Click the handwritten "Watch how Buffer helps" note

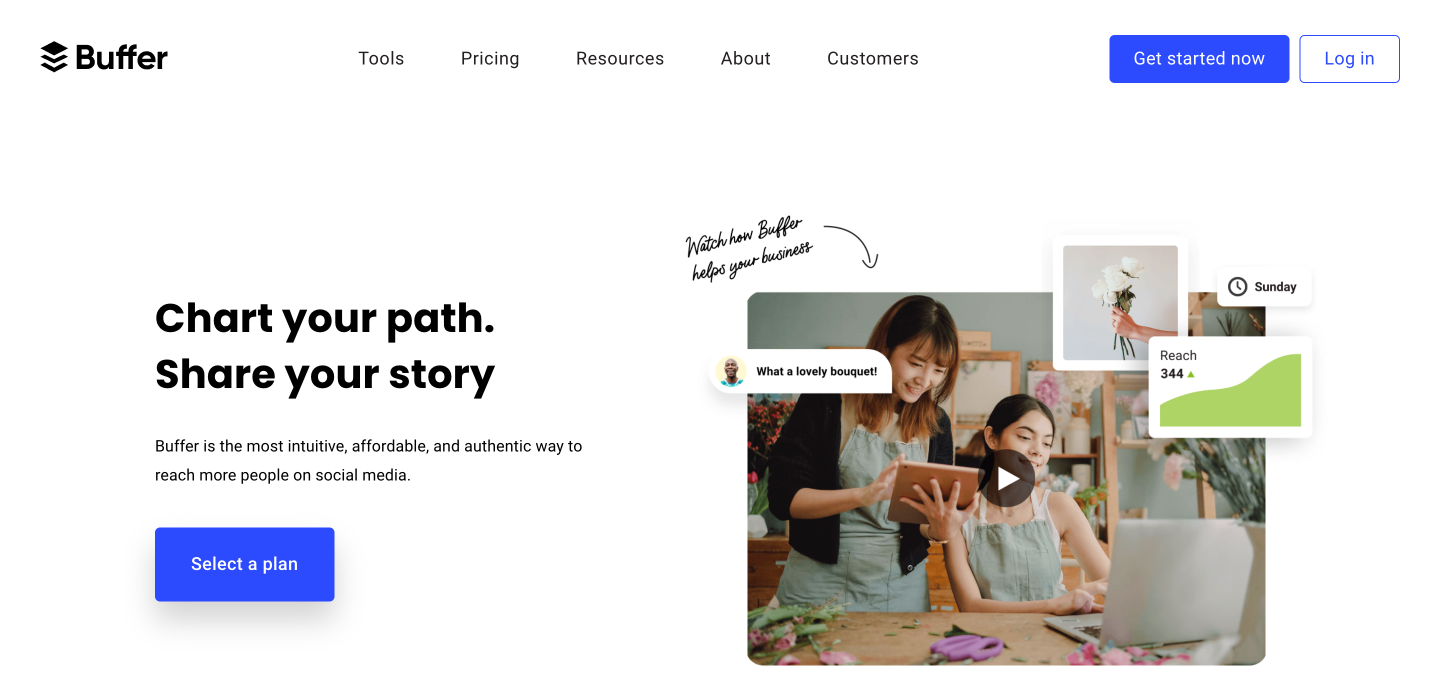749,248
